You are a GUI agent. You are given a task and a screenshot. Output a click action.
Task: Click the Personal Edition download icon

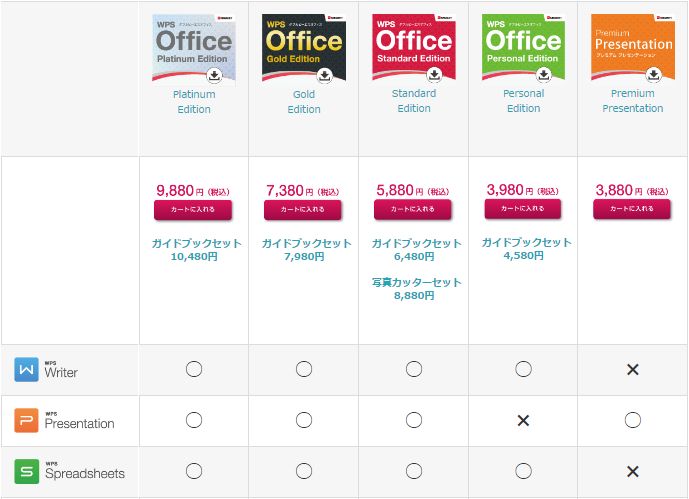point(544,75)
